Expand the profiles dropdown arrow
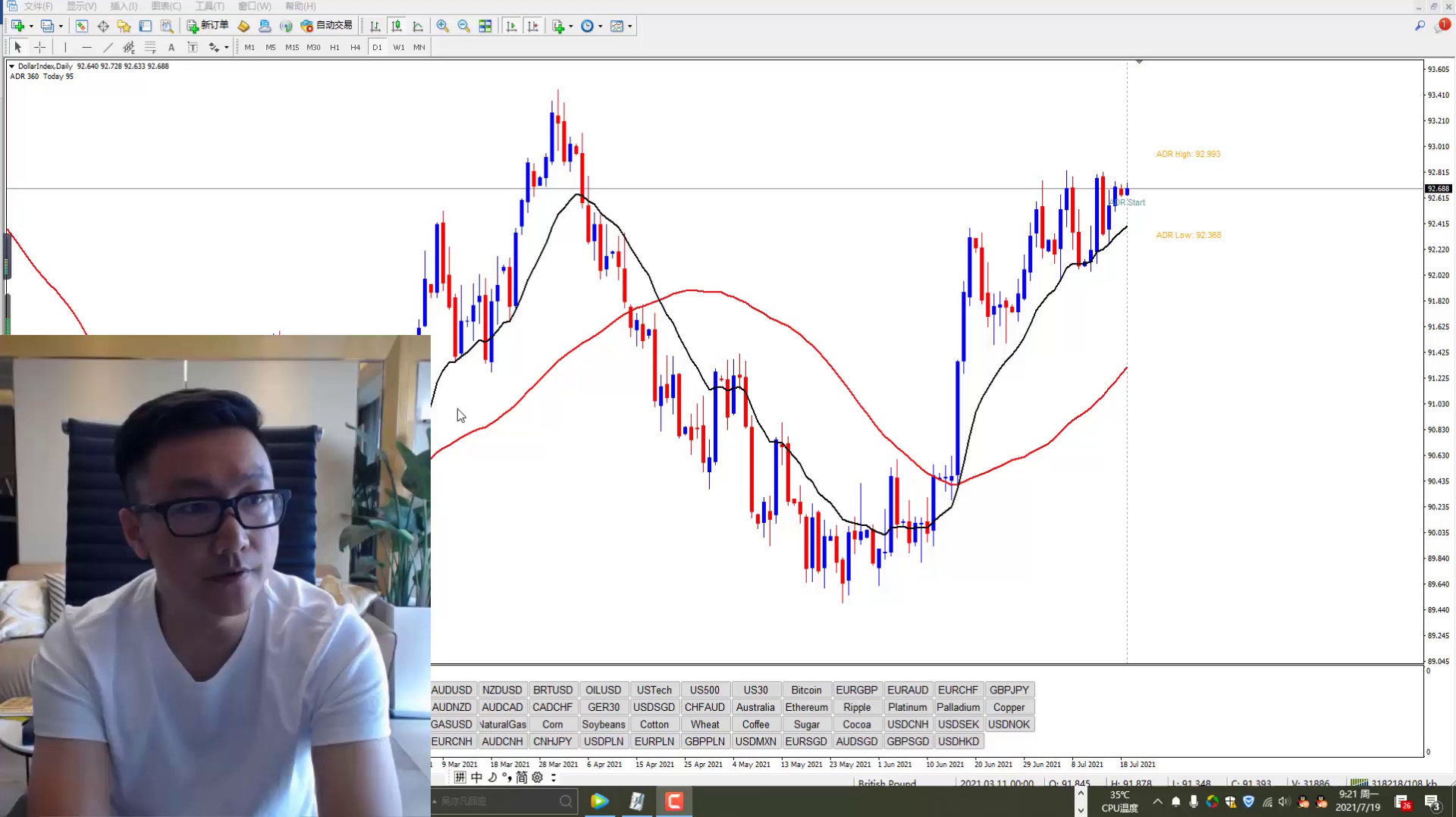1456x817 pixels. [x=61, y=27]
